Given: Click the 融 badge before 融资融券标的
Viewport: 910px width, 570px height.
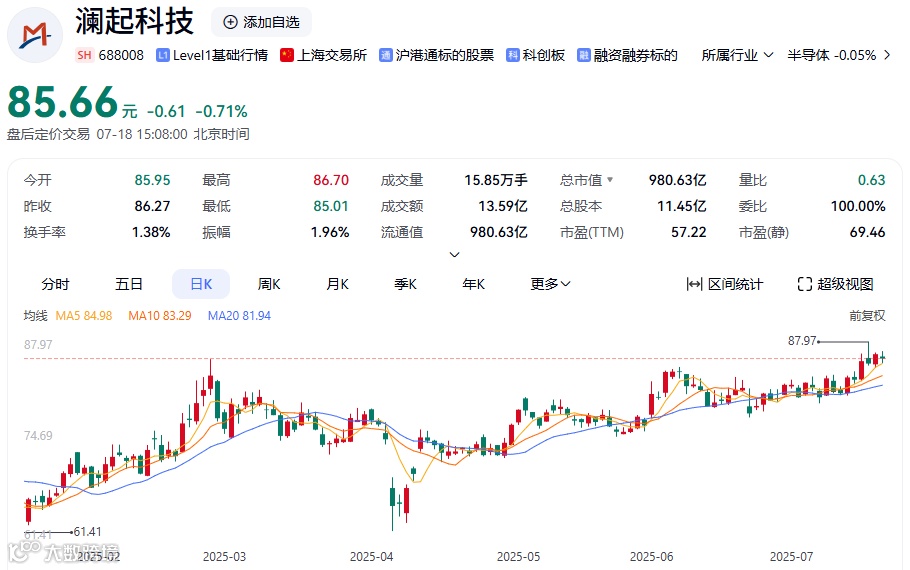Looking at the screenshot, I should coord(583,55).
